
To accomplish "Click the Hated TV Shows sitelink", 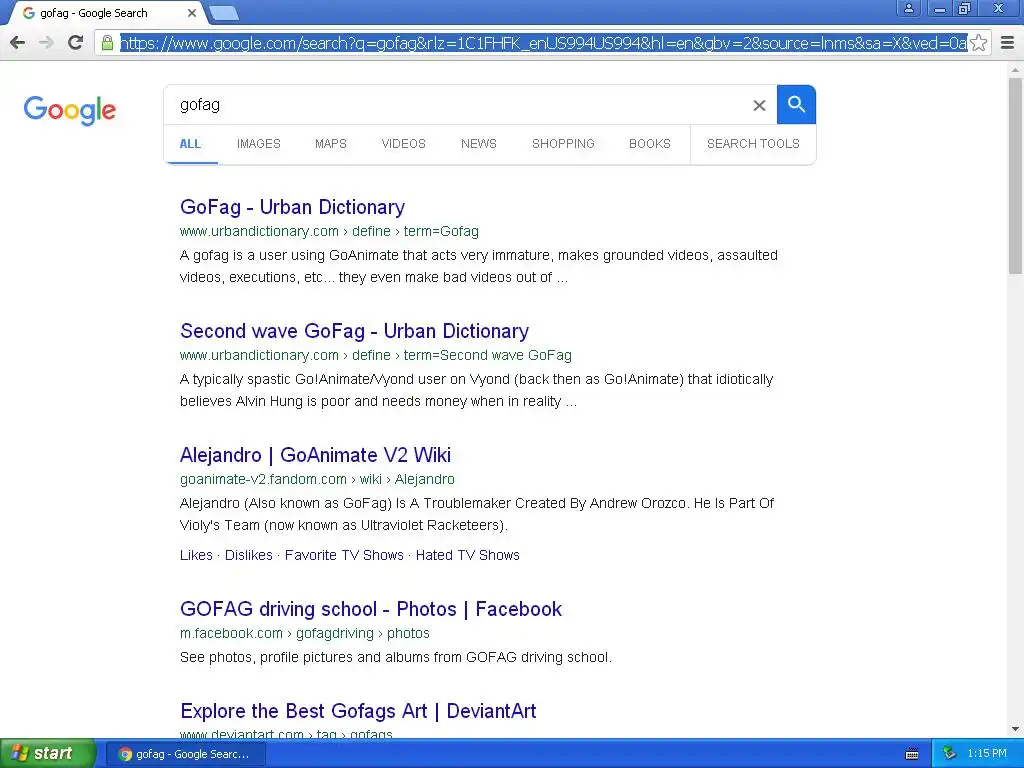I will (468, 555).
